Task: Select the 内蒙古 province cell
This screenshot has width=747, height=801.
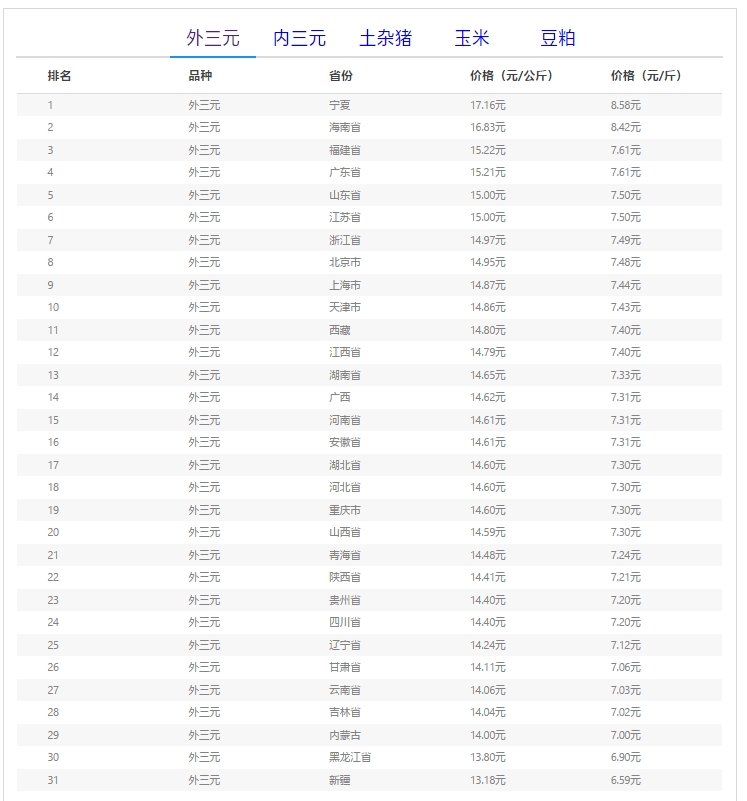Action: point(345,735)
